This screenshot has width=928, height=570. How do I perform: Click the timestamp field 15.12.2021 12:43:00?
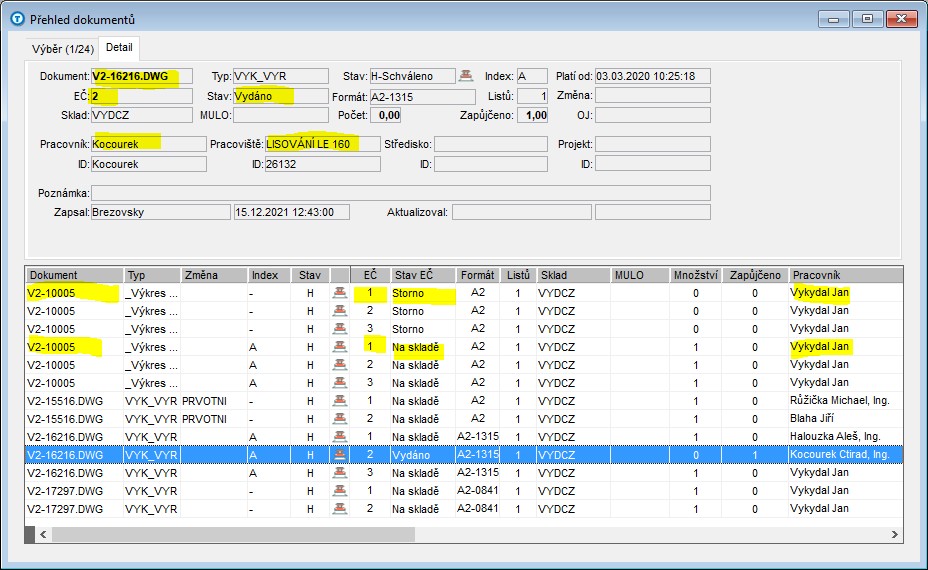(x=292, y=212)
